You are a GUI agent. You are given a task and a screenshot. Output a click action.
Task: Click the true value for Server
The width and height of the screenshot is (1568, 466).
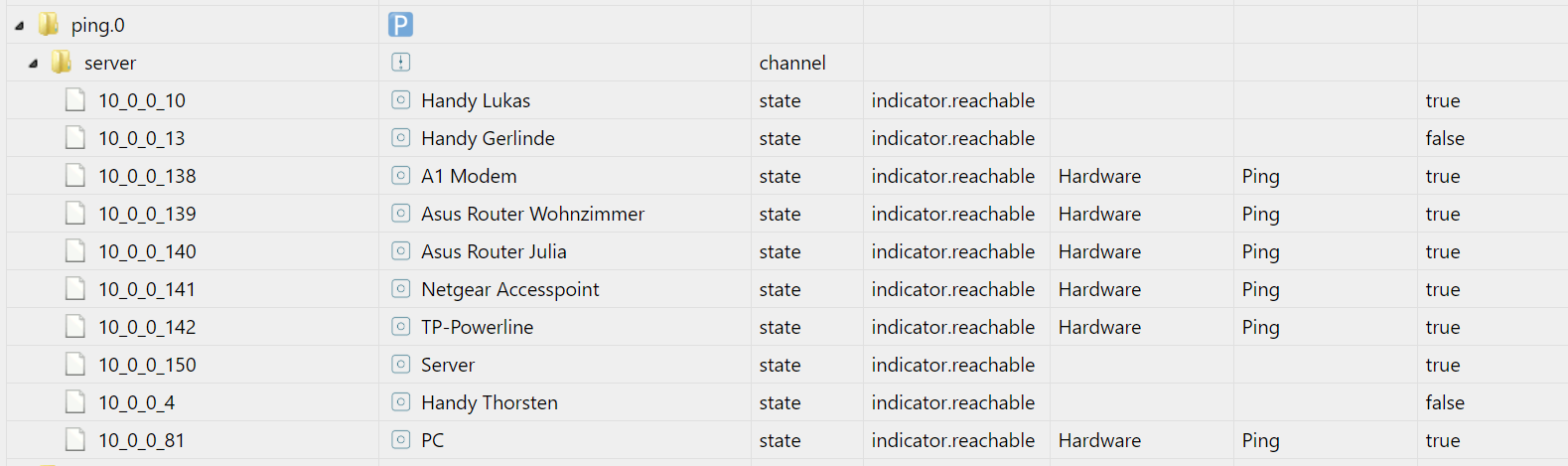point(1442,365)
